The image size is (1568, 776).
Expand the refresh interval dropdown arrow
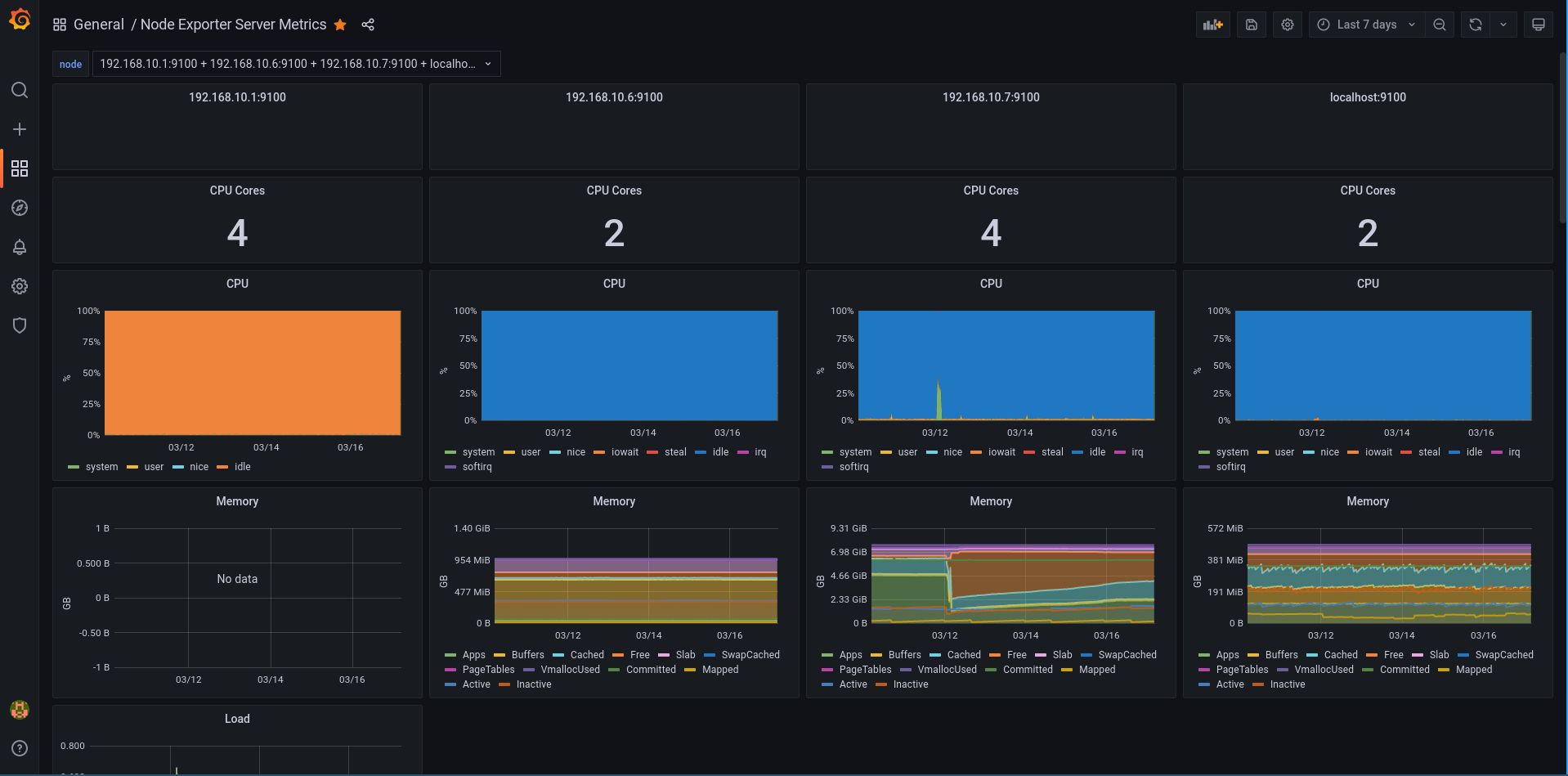[1503, 25]
